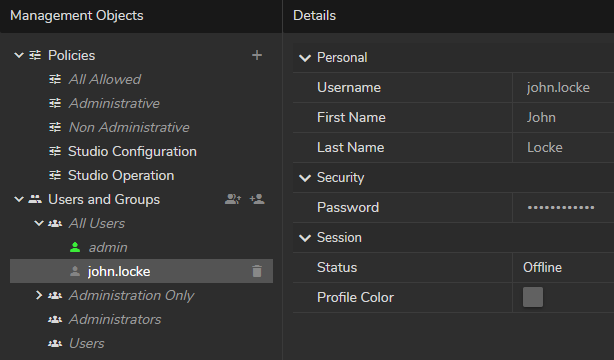
Task: Collapse the Session details section
Action: [x=305, y=238]
